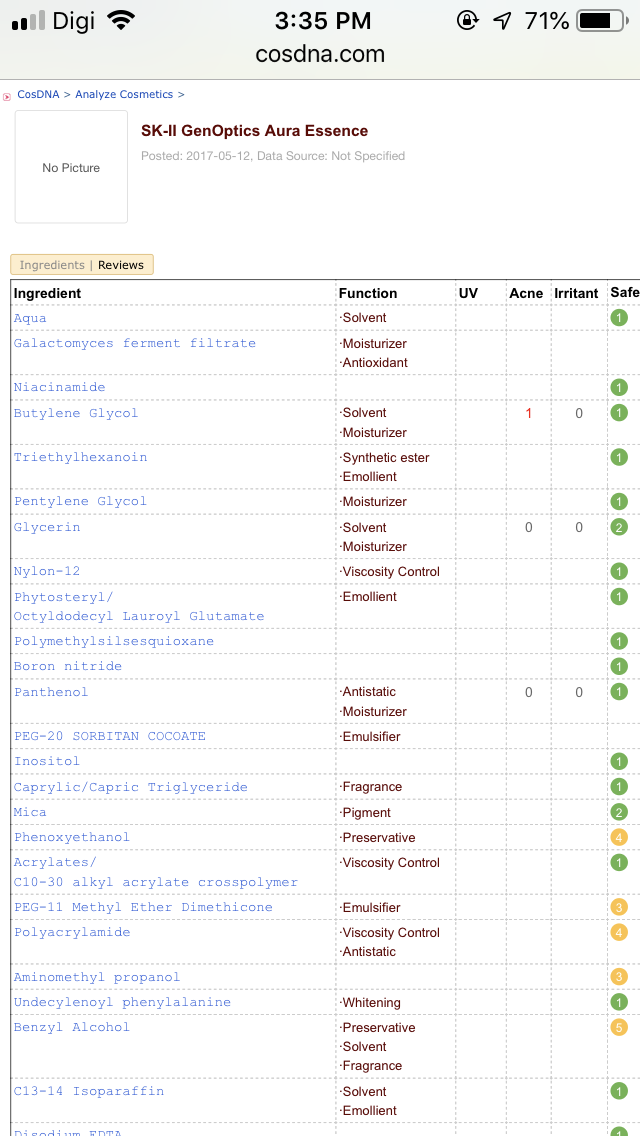
Task: Click the C13-14 Isoparaffin safety badge
Action: point(619,1091)
